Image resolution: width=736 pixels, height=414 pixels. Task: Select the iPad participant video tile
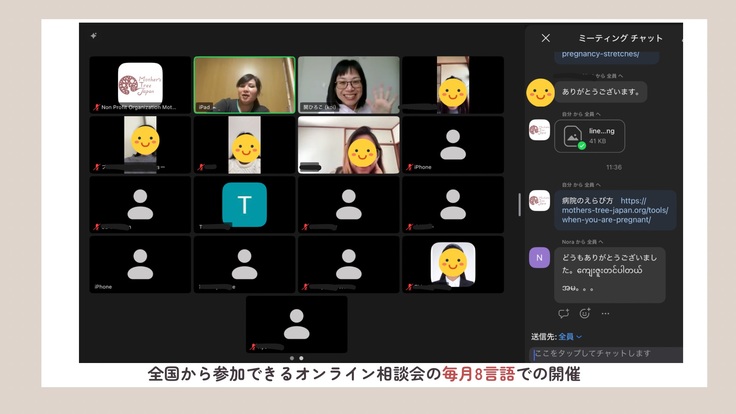[x=244, y=84]
